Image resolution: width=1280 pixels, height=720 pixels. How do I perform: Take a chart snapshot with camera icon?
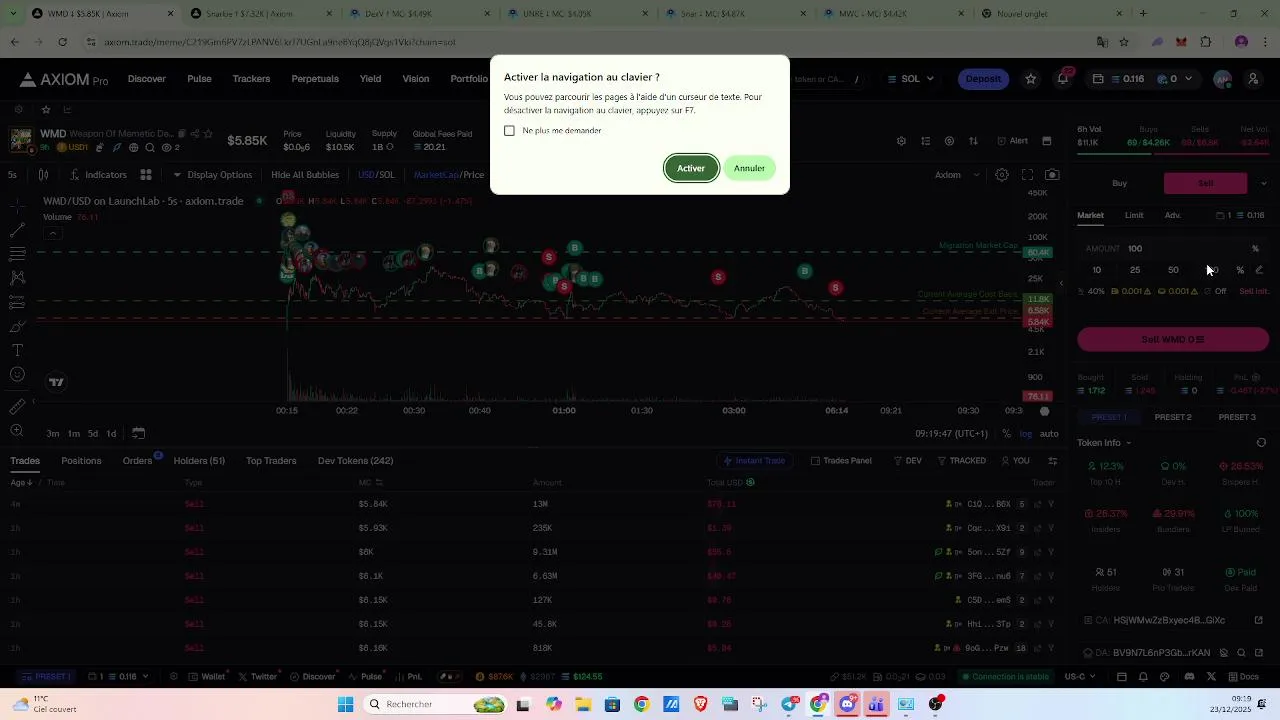point(1052,174)
